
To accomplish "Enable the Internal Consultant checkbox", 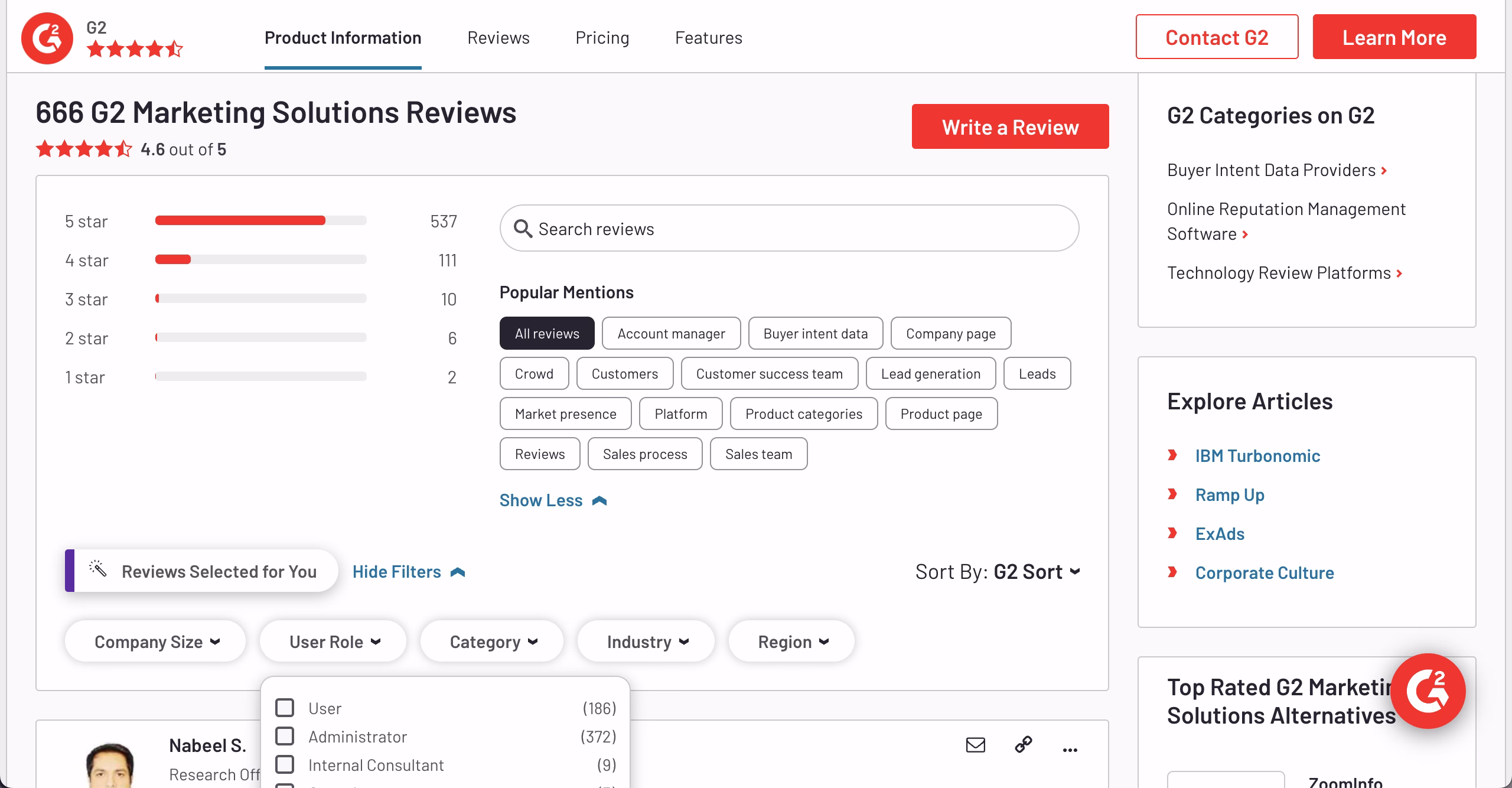I will [x=285, y=764].
